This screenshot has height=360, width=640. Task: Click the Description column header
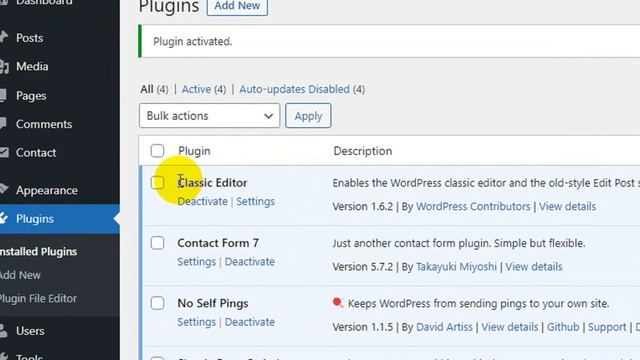[x=362, y=151]
